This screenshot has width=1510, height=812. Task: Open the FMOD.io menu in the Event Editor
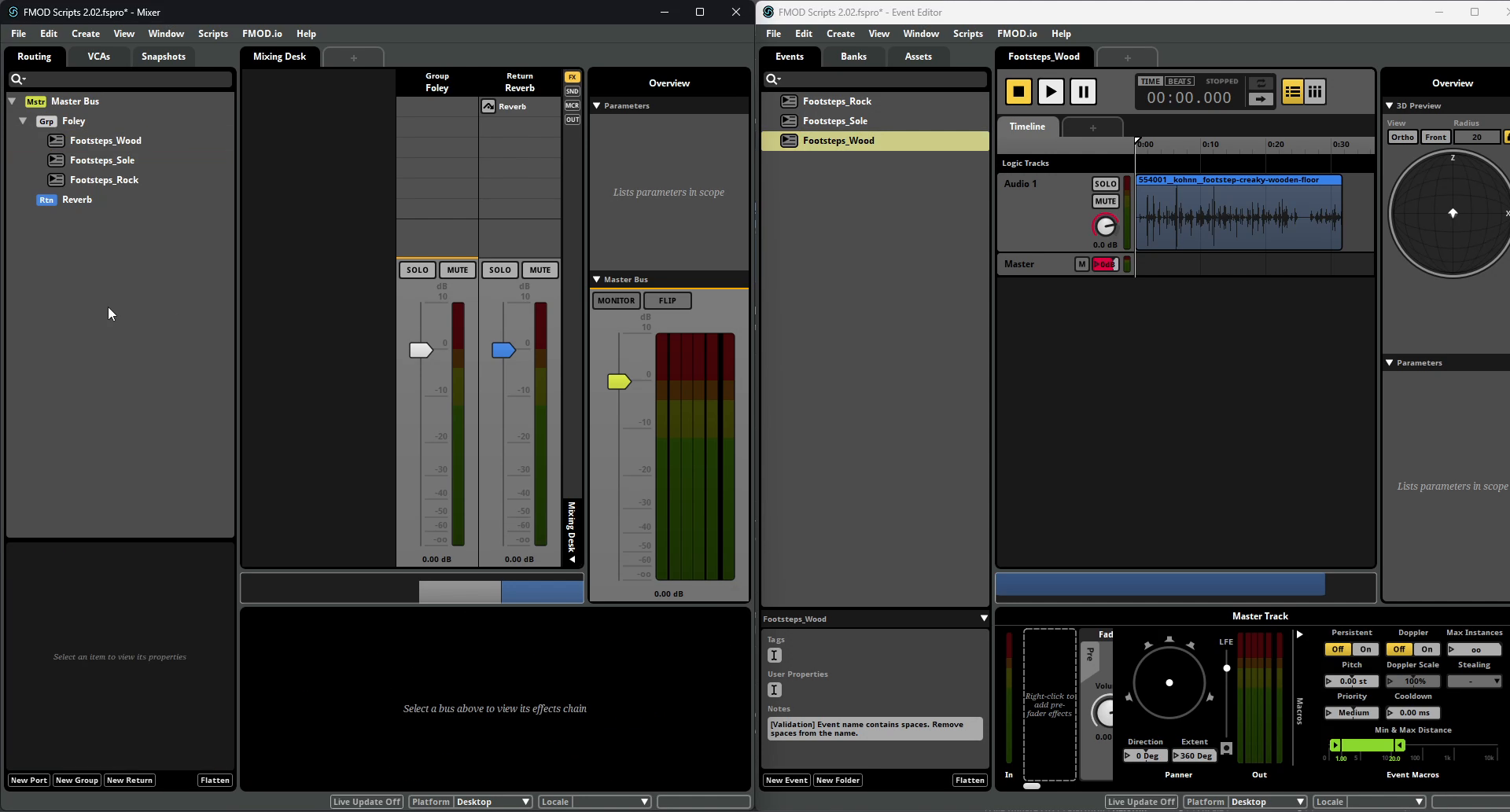pyautogui.click(x=1017, y=34)
